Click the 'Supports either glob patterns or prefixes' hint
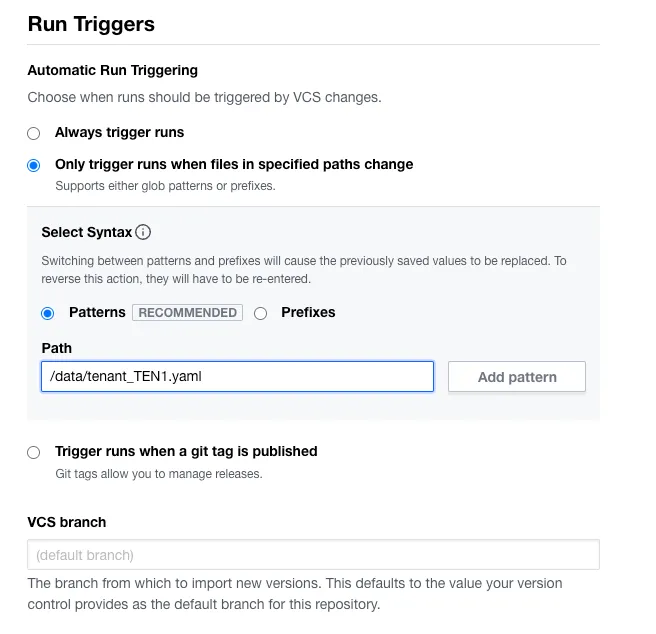 [x=164, y=186]
